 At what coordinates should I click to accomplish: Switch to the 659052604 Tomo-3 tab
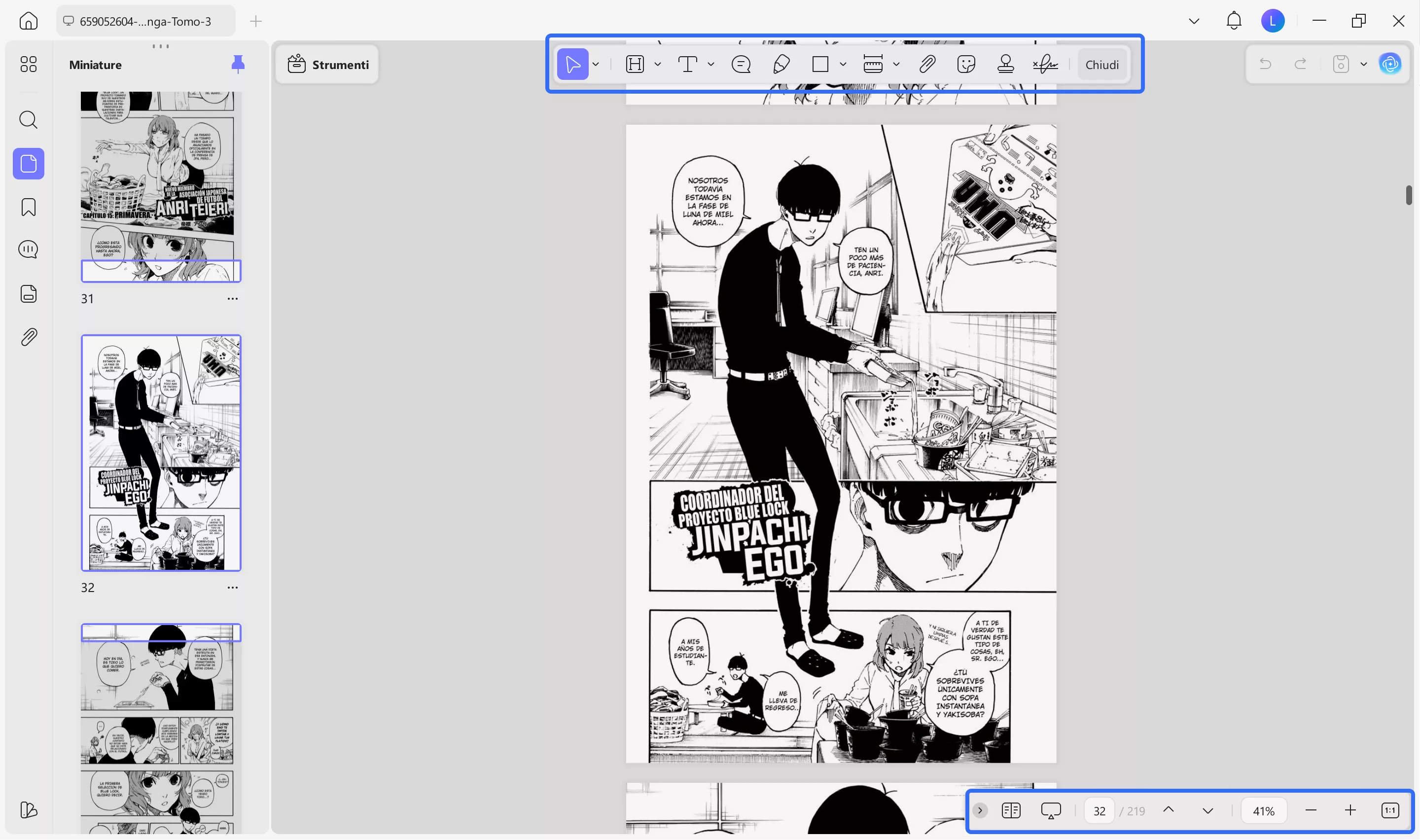pyautogui.click(x=145, y=22)
